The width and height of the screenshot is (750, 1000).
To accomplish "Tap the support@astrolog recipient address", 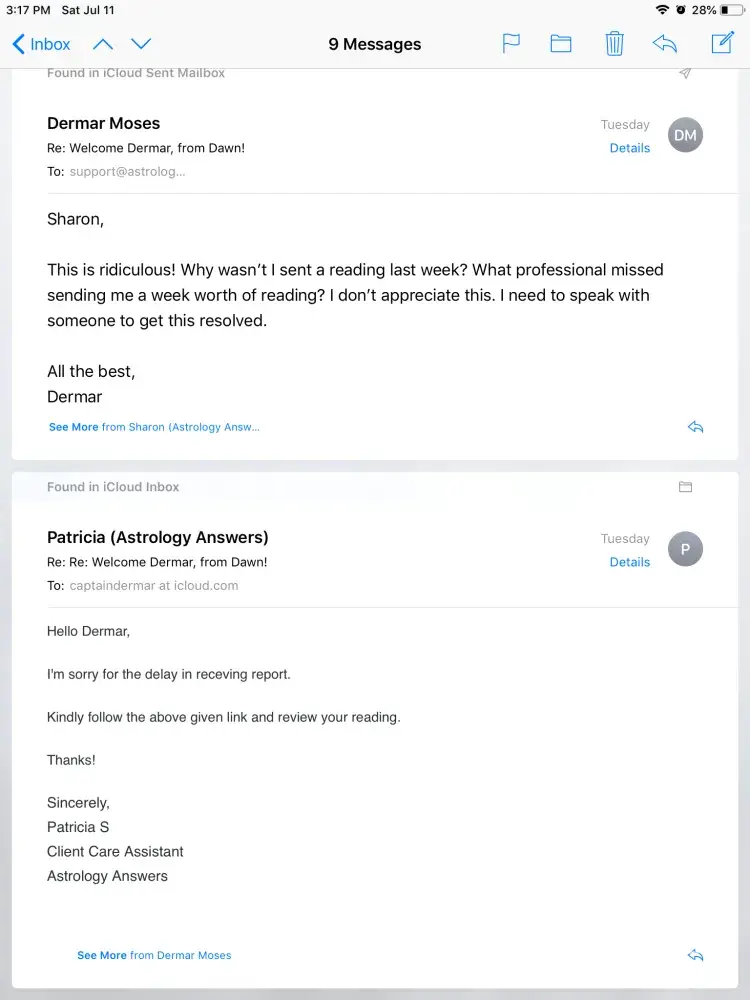I will (x=127, y=172).
